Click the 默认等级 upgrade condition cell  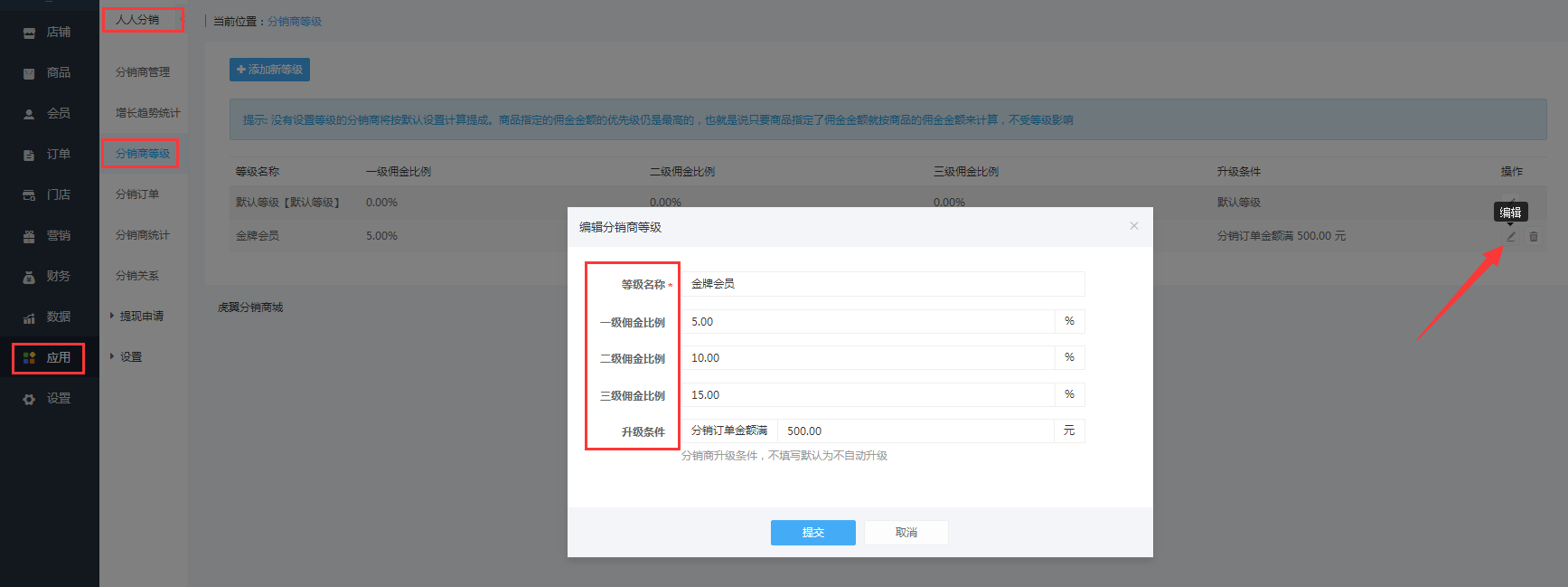1239,203
